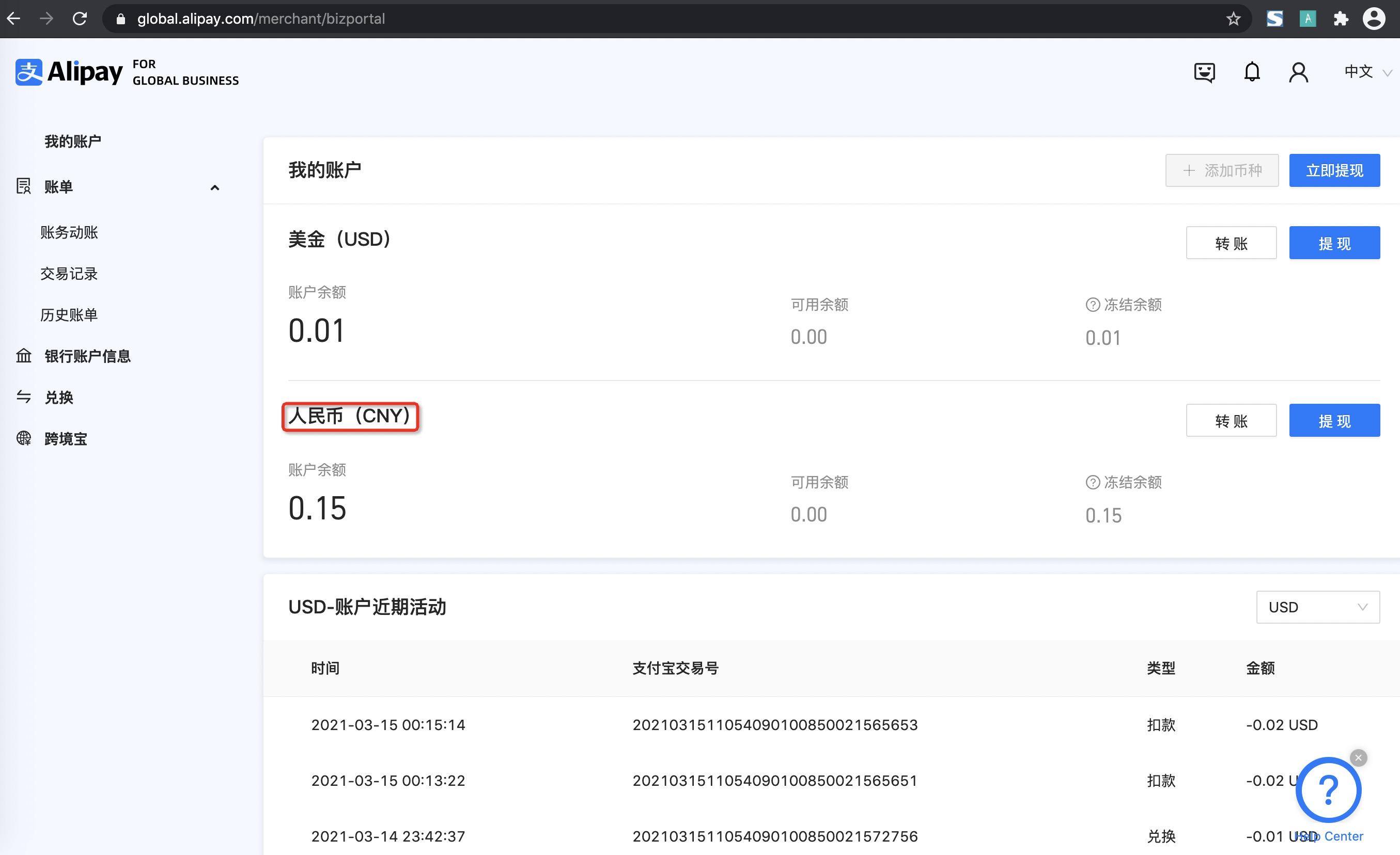Select the 账单 icon in the sidebar
The height and width of the screenshot is (855, 1400).
(23, 186)
